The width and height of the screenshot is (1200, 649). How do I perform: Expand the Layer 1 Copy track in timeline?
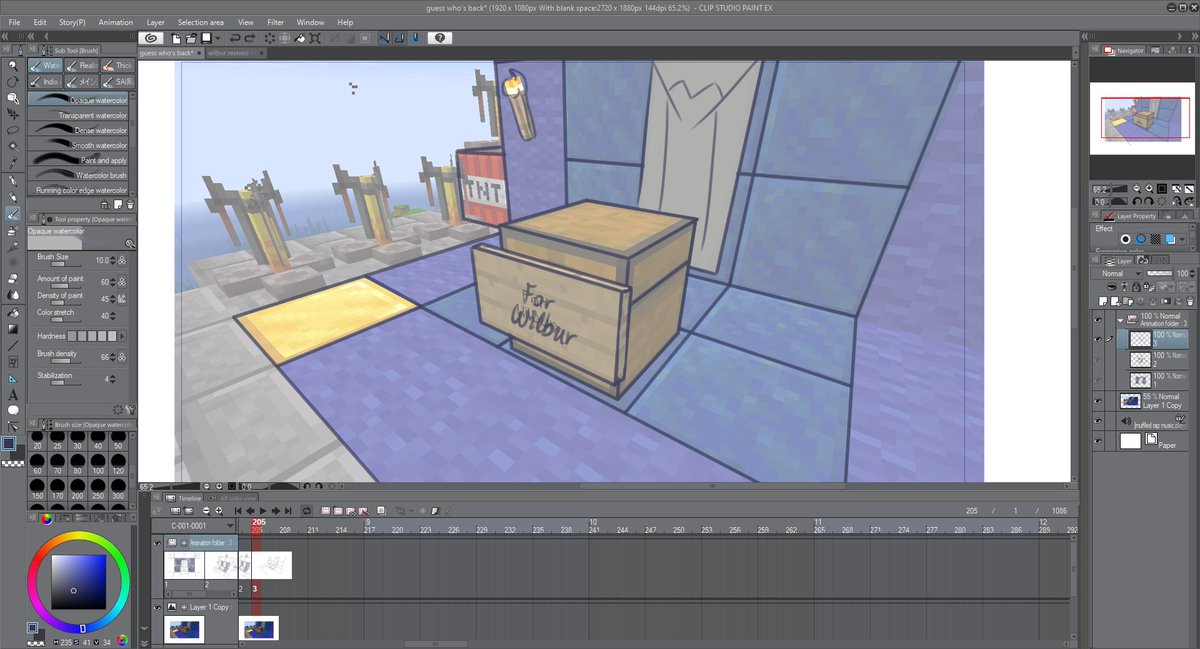pyautogui.click(x=183, y=607)
